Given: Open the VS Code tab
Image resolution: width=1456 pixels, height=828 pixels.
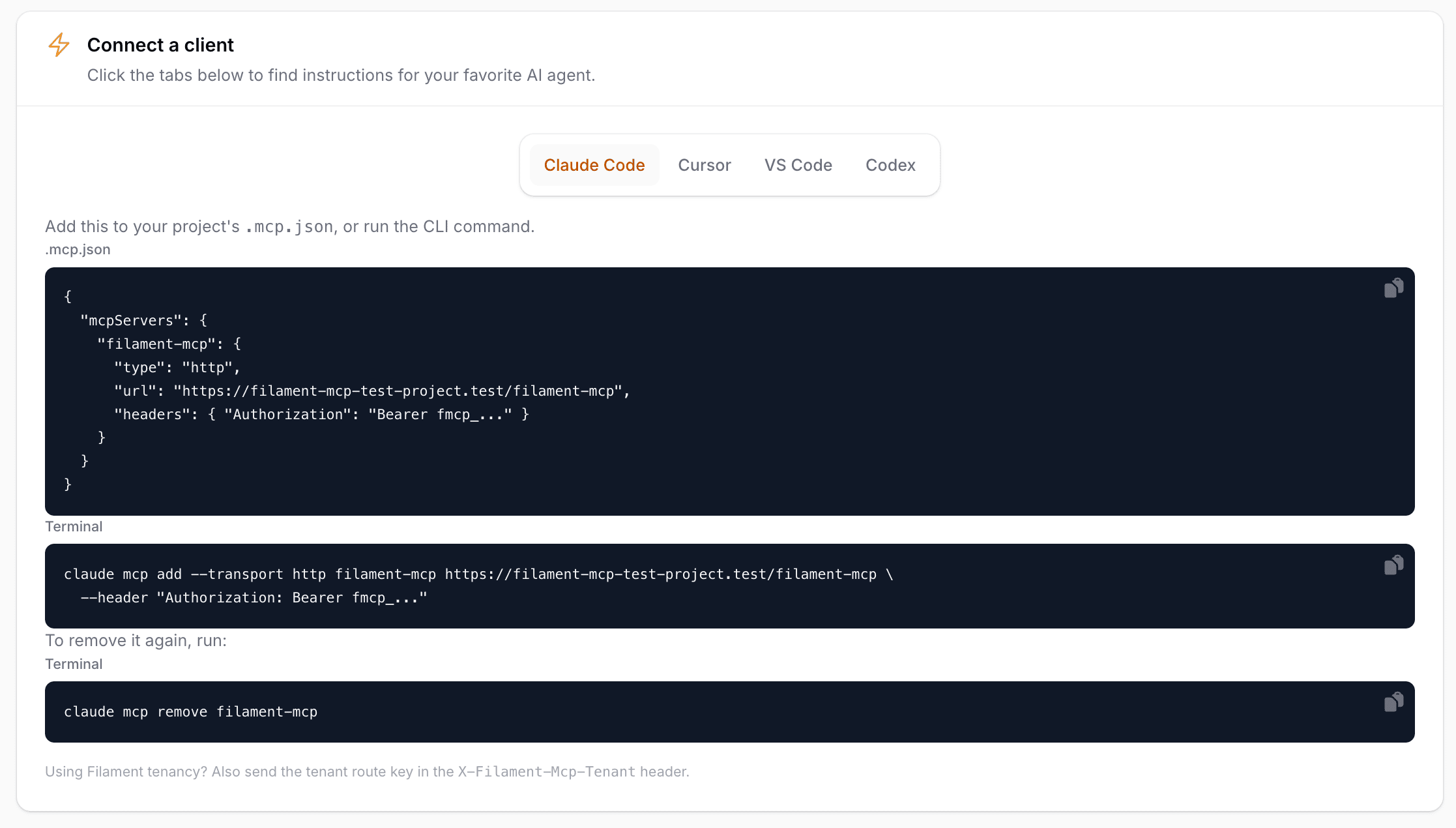Looking at the screenshot, I should [x=798, y=165].
